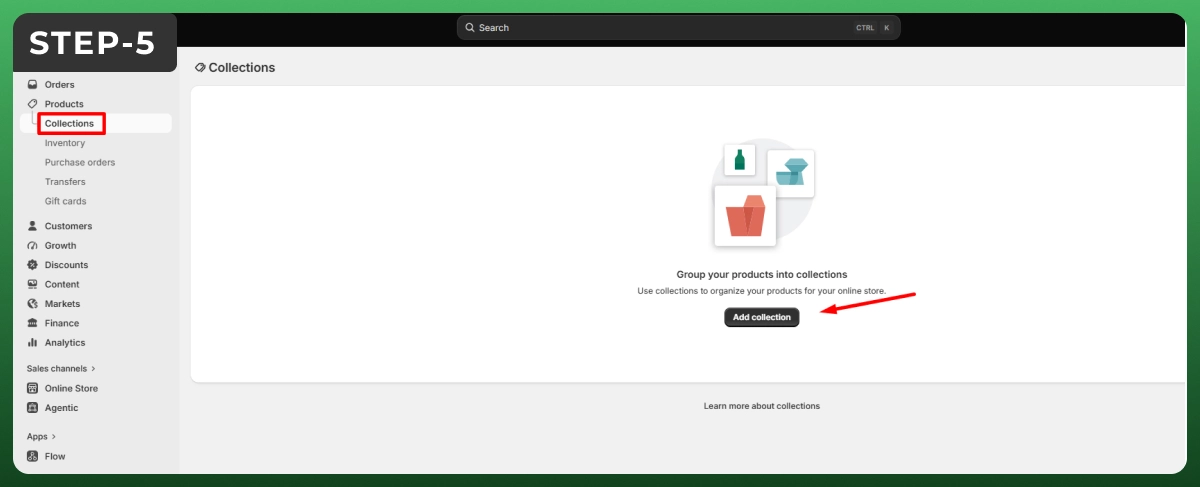The height and width of the screenshot is (487, 1200).
Task: Click the Products tag icon
Action: tap(33, 104)
